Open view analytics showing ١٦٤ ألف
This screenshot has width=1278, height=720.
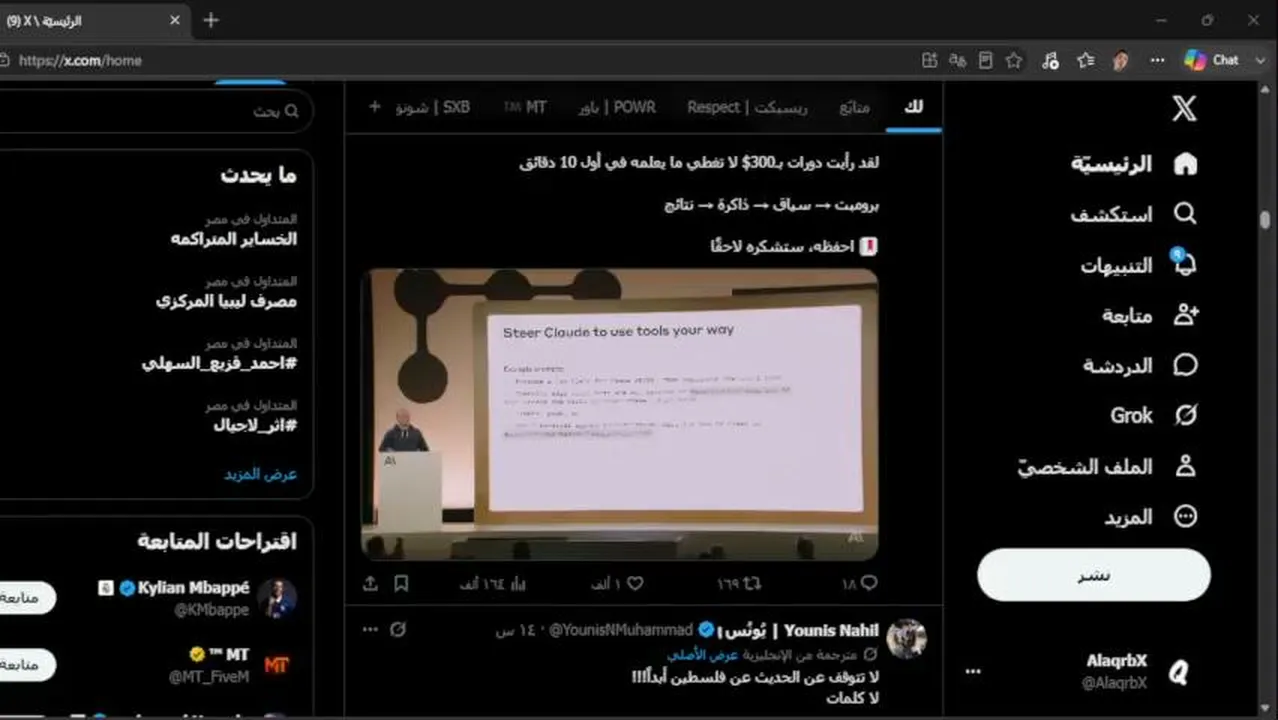(x=490, y=583)
